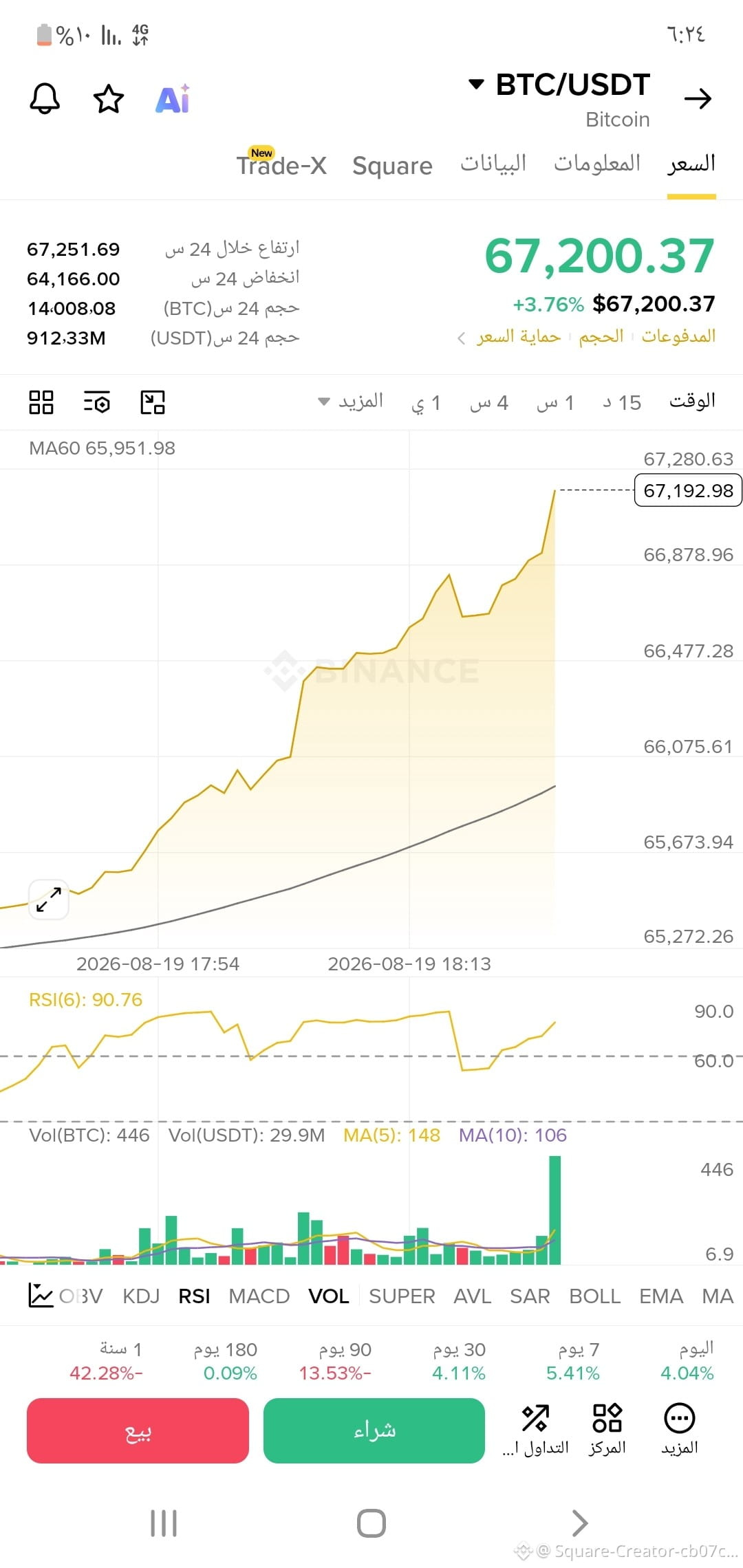The image size is (743, 1568).
Task: Tap the red بيع sell button
Action: point(138,1430)
